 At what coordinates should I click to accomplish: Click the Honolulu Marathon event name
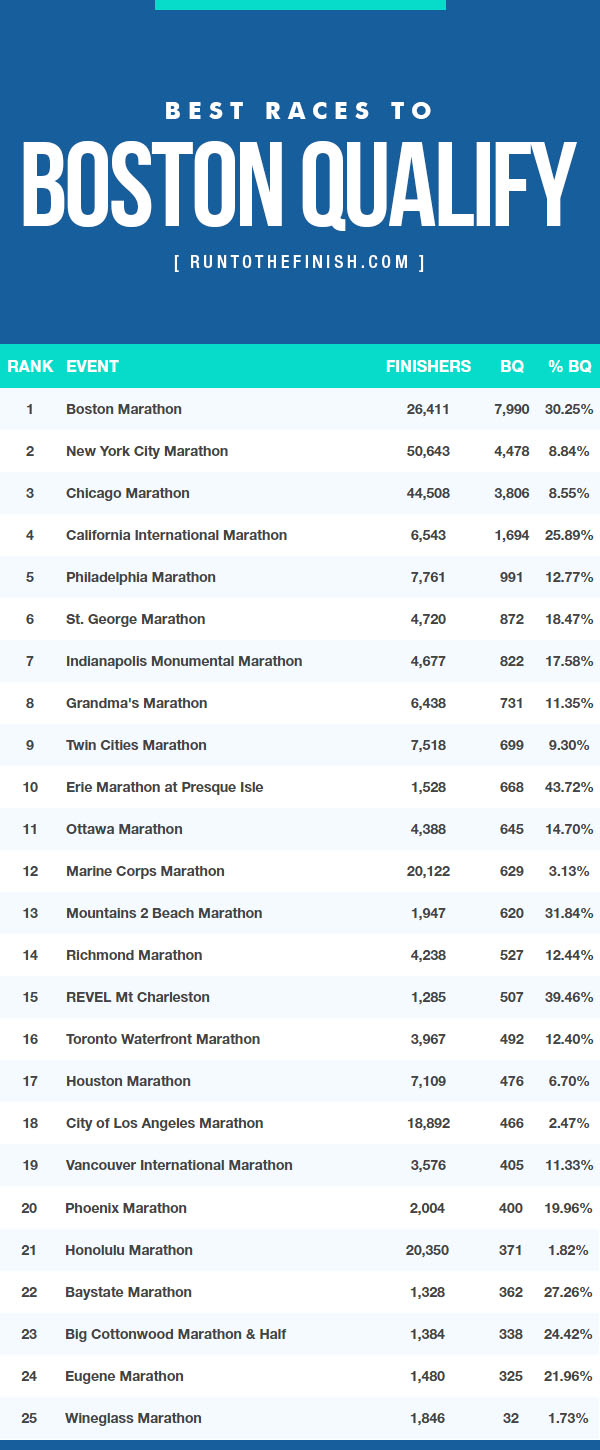(129, 1250)
